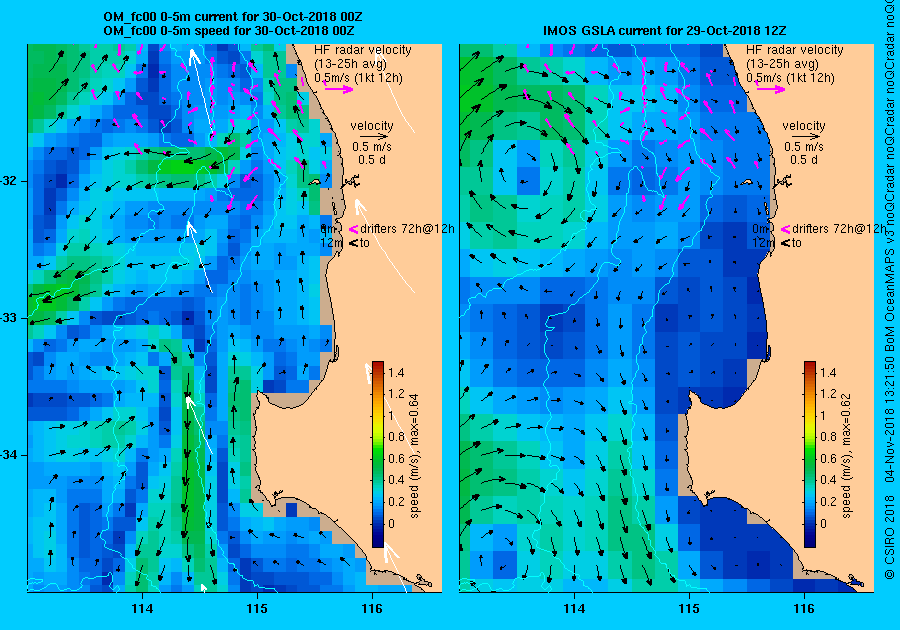Click 'HF radar velocity' label in right map
900x630 pixels.
[x=795, y=50]
